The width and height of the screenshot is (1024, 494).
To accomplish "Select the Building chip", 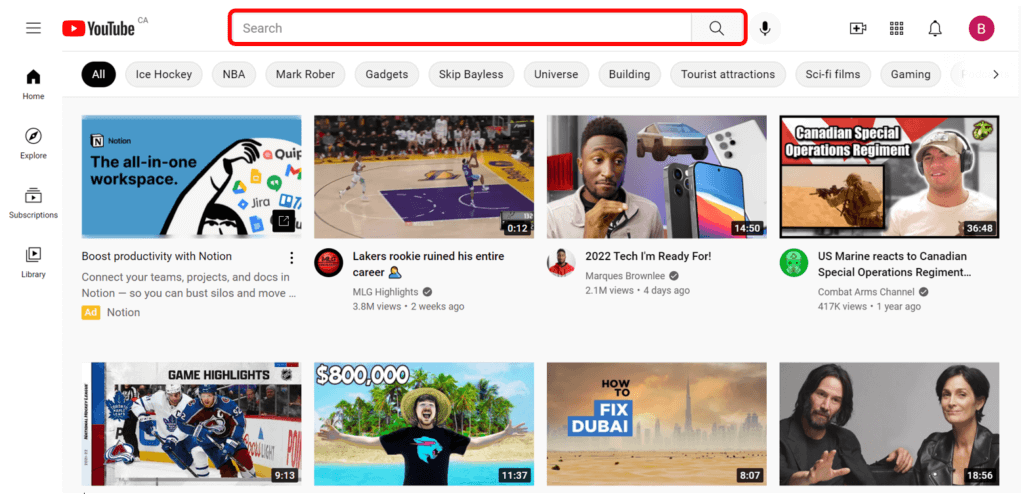I will [630, 74].
